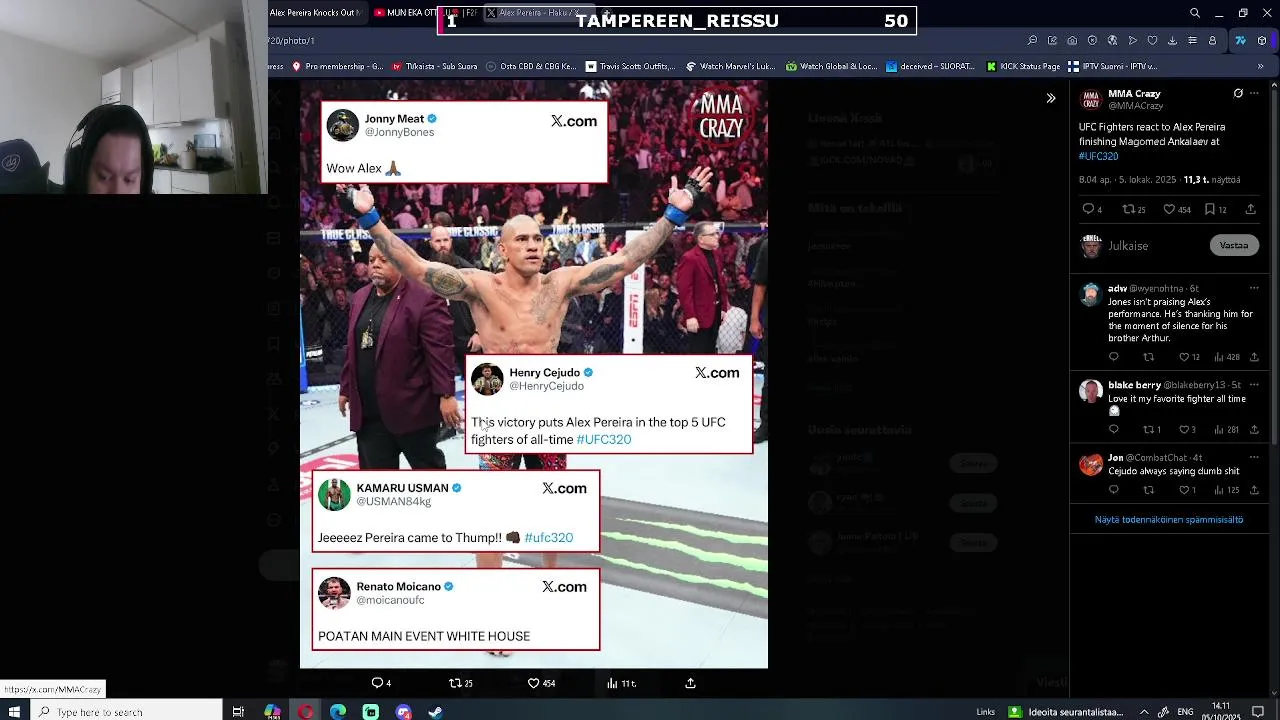This screenshot has width=1280, height=720.
Task: Open Jon's profile avatar in replies
Action: click(x=1091, y=465)
